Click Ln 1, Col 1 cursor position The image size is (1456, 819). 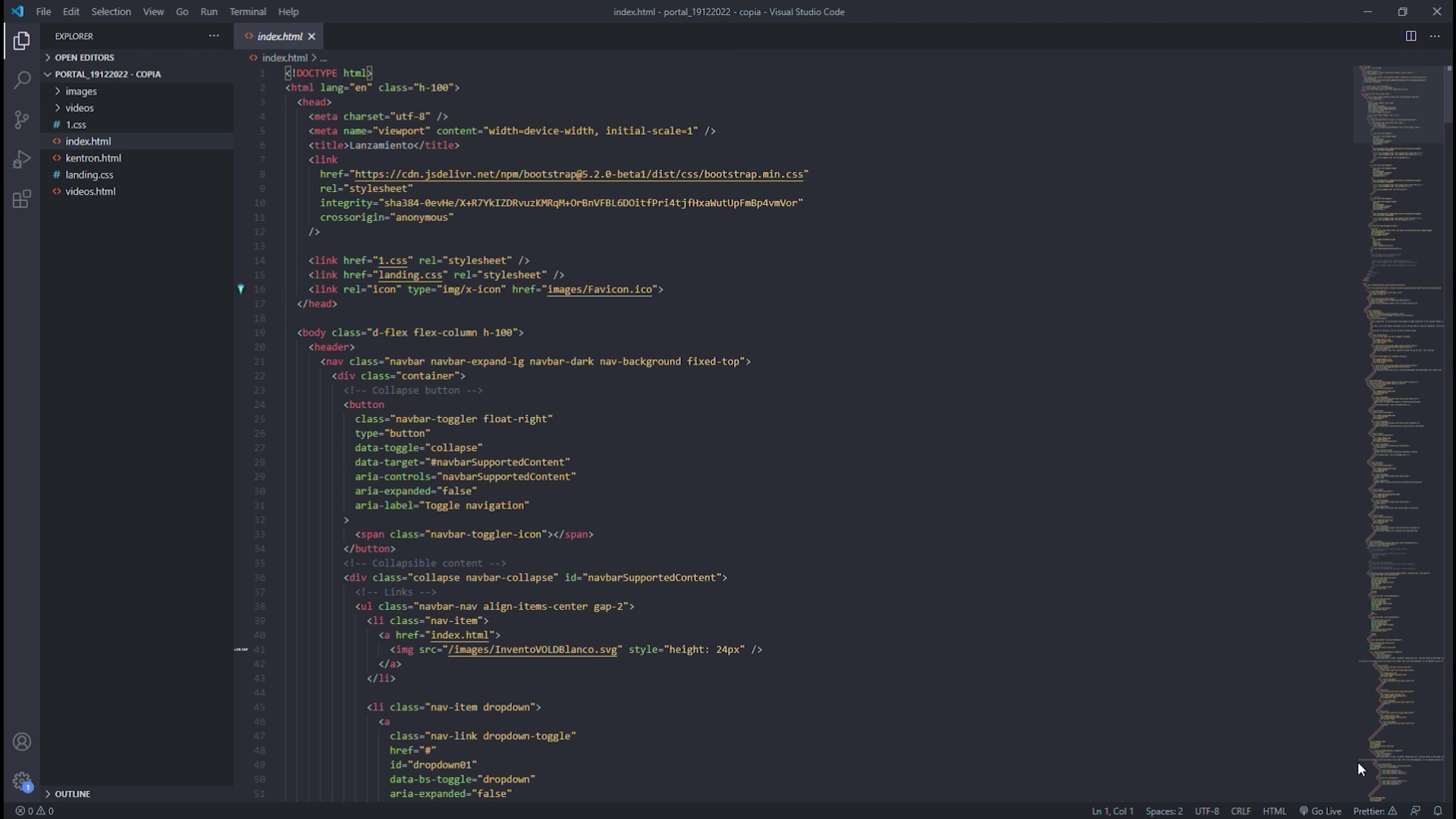[x=1112, y=811]
